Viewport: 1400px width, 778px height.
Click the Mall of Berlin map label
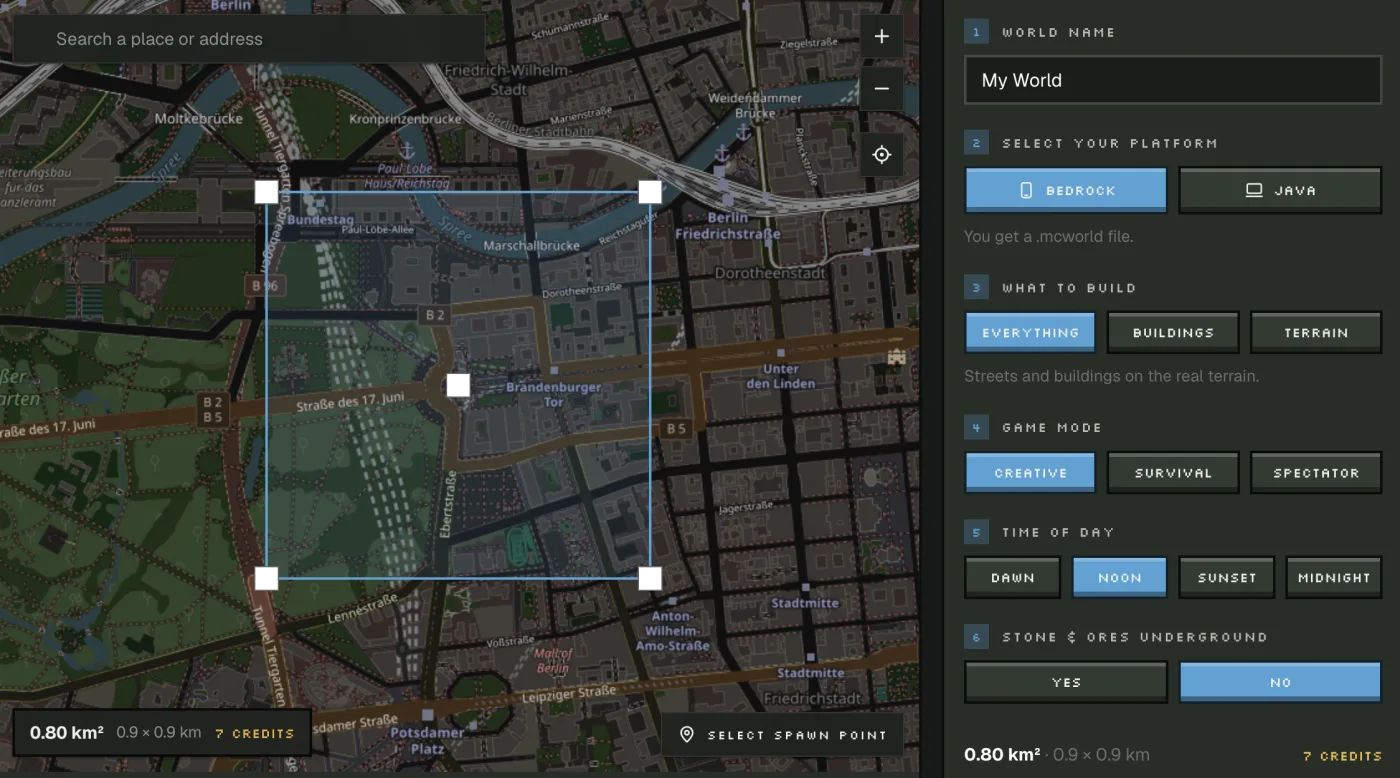point(553,661)
